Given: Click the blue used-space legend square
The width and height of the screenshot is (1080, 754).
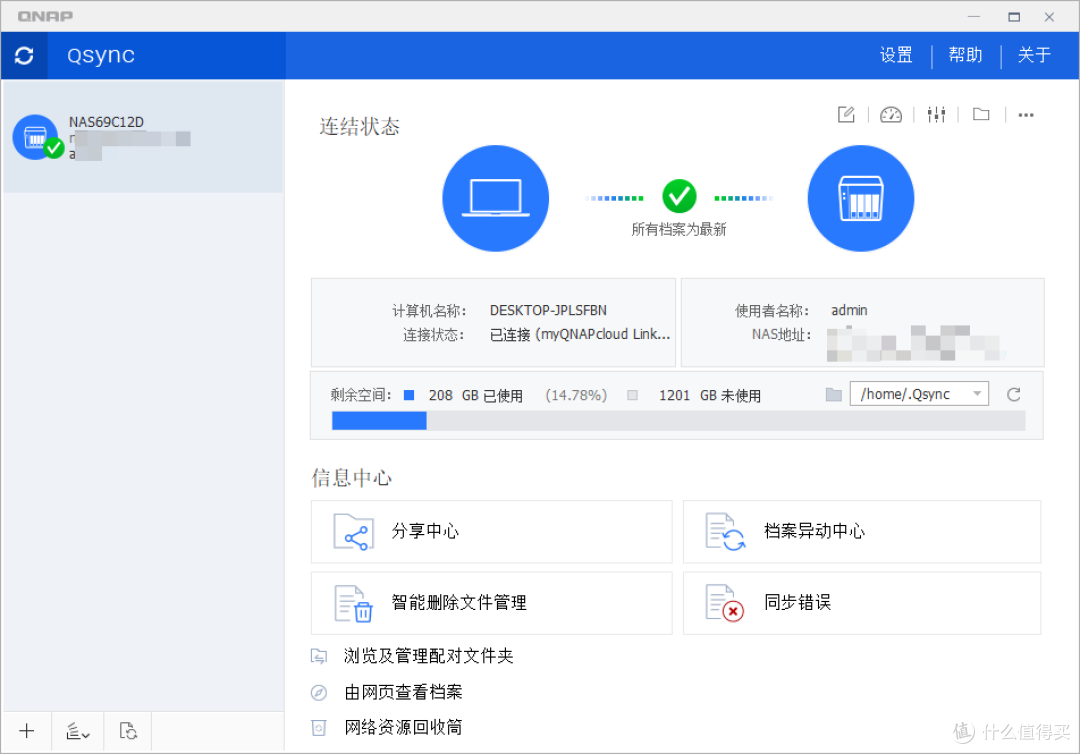Looking at the screenshot, I should pos(409,395).
